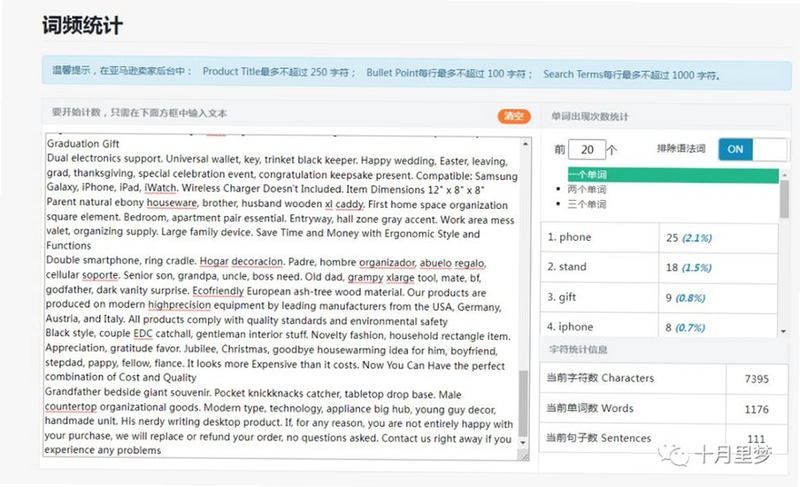
Task: Select the 一个单词 single-word tab
Action: tap(672, 175)
